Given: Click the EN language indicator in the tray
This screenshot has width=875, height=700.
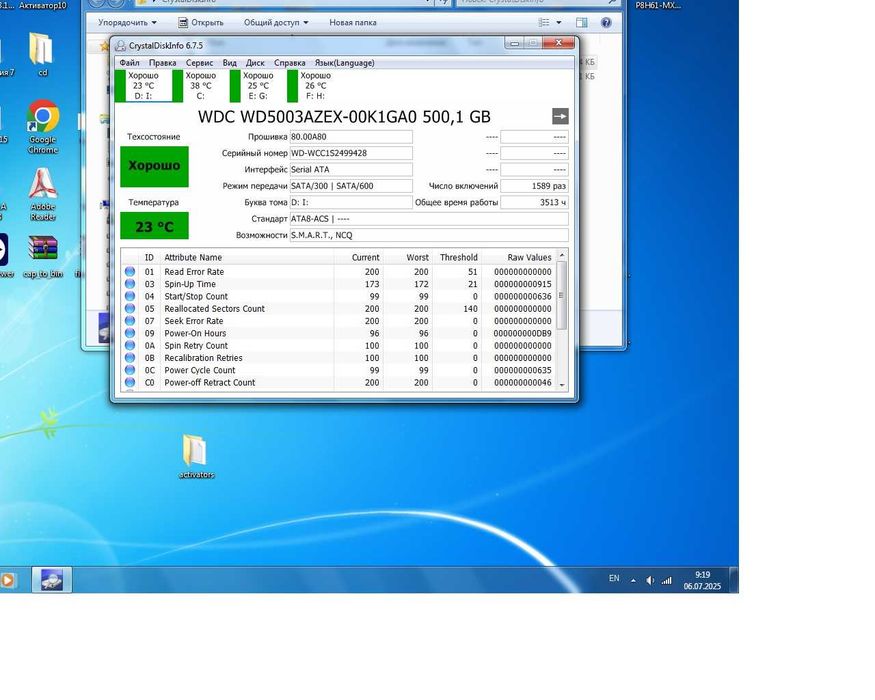Looking at the screenshot, I should coord(614,579).
